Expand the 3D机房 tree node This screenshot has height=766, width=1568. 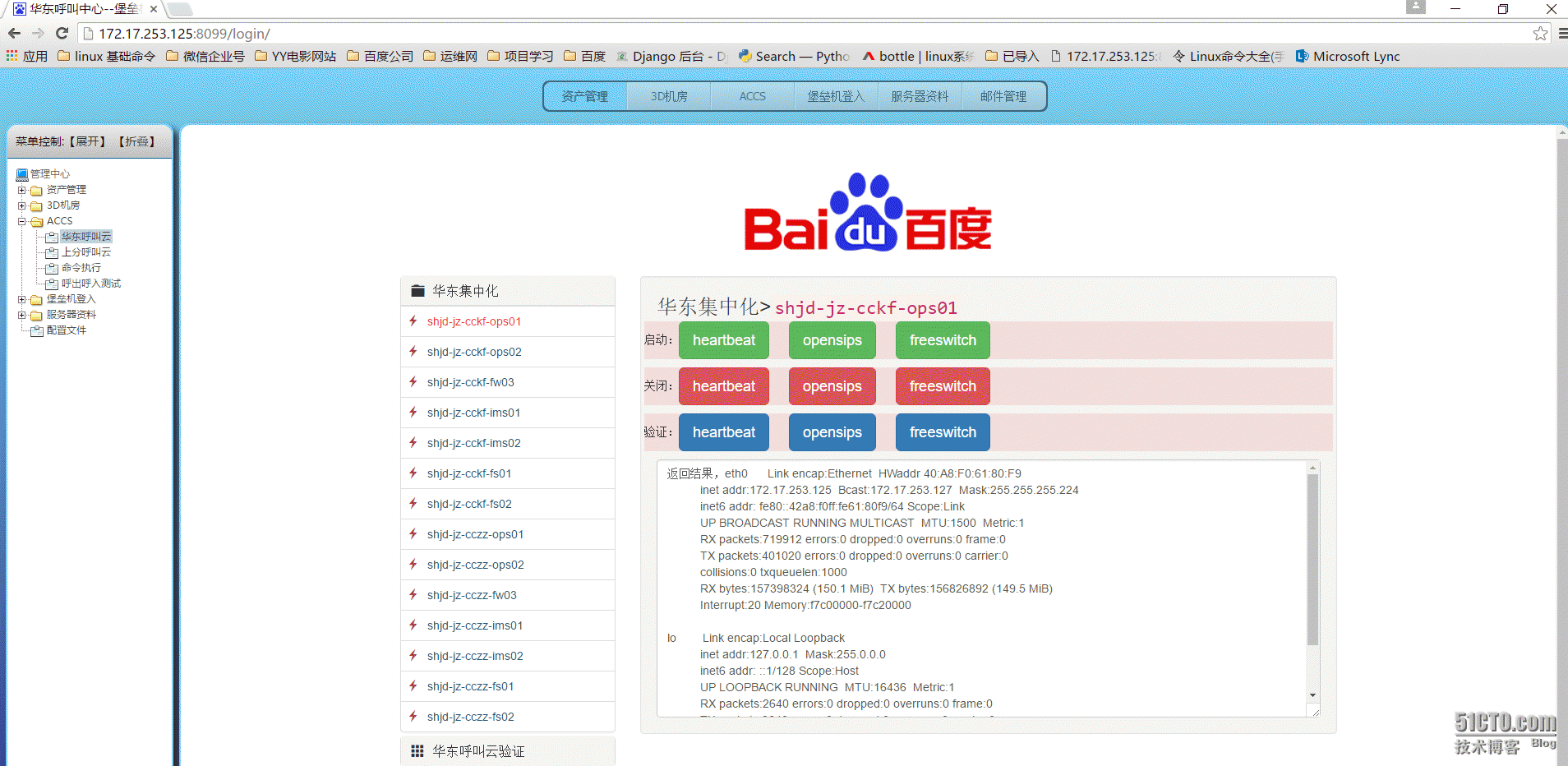[x=22, y=205]
